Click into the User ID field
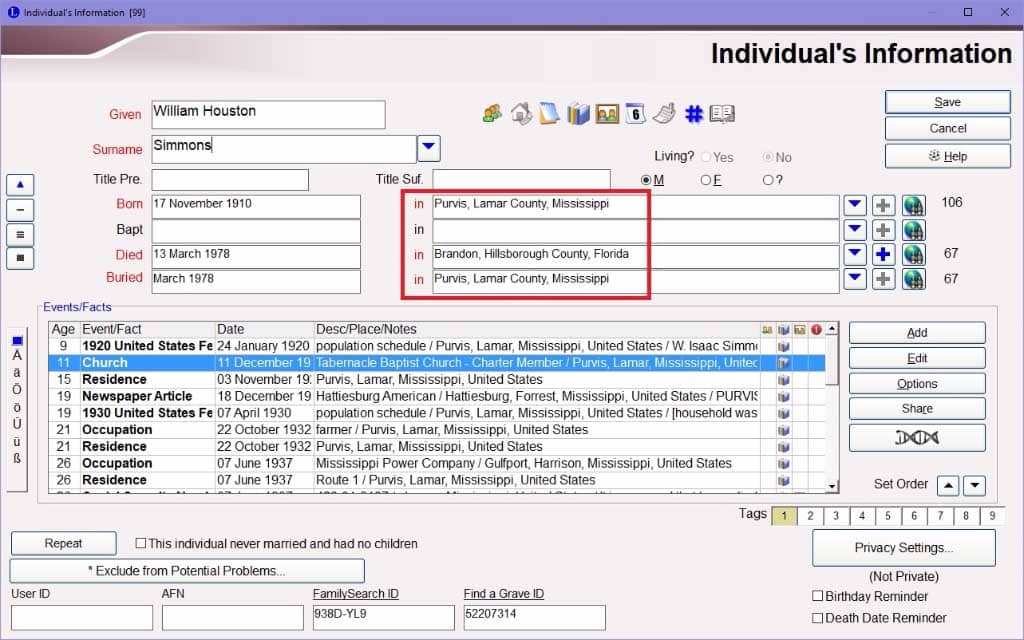The width and height of the screenshot is (1024, 640). [x=82, y=617]
